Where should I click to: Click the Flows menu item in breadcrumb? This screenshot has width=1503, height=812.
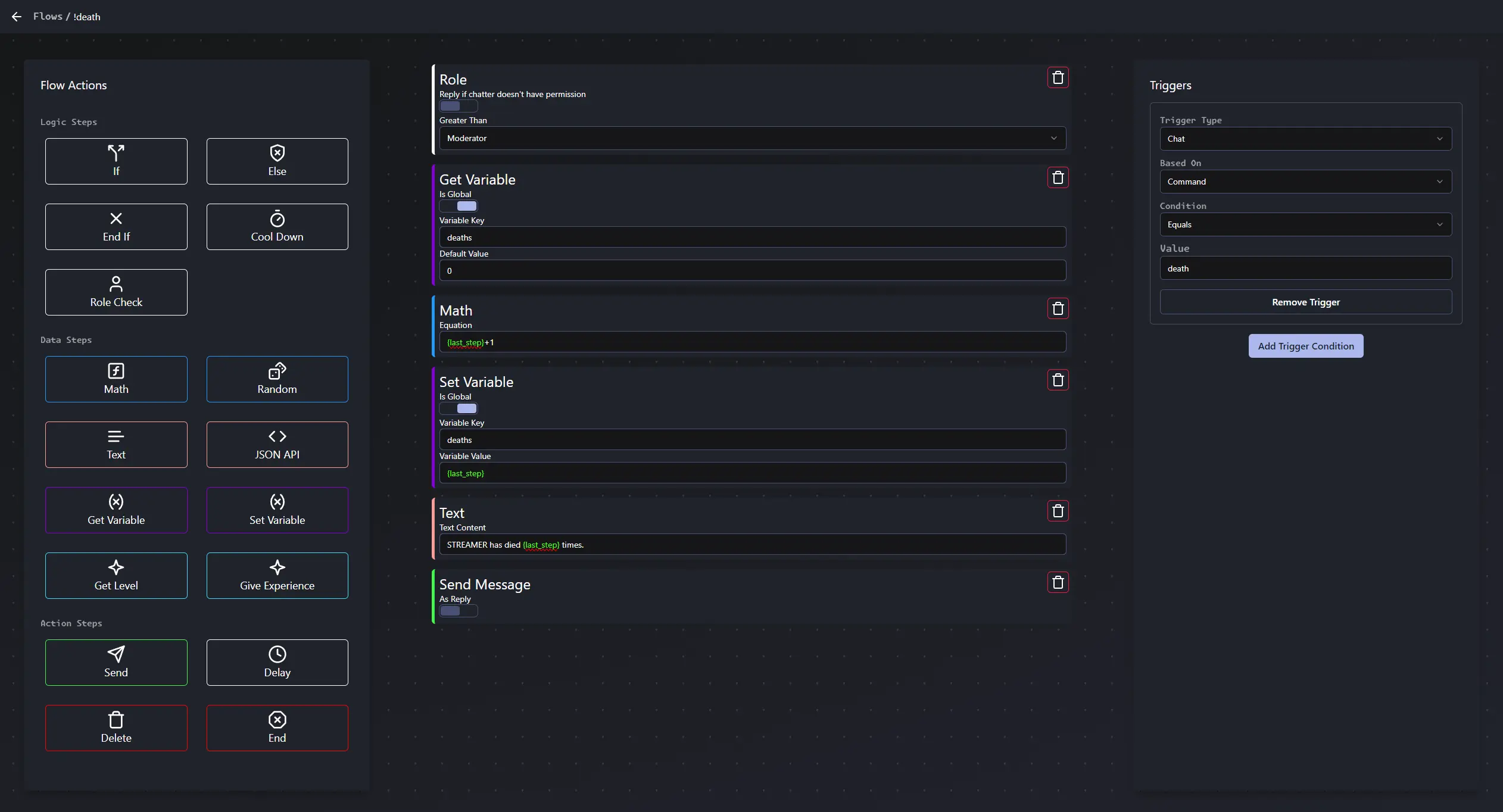(47, 16)
